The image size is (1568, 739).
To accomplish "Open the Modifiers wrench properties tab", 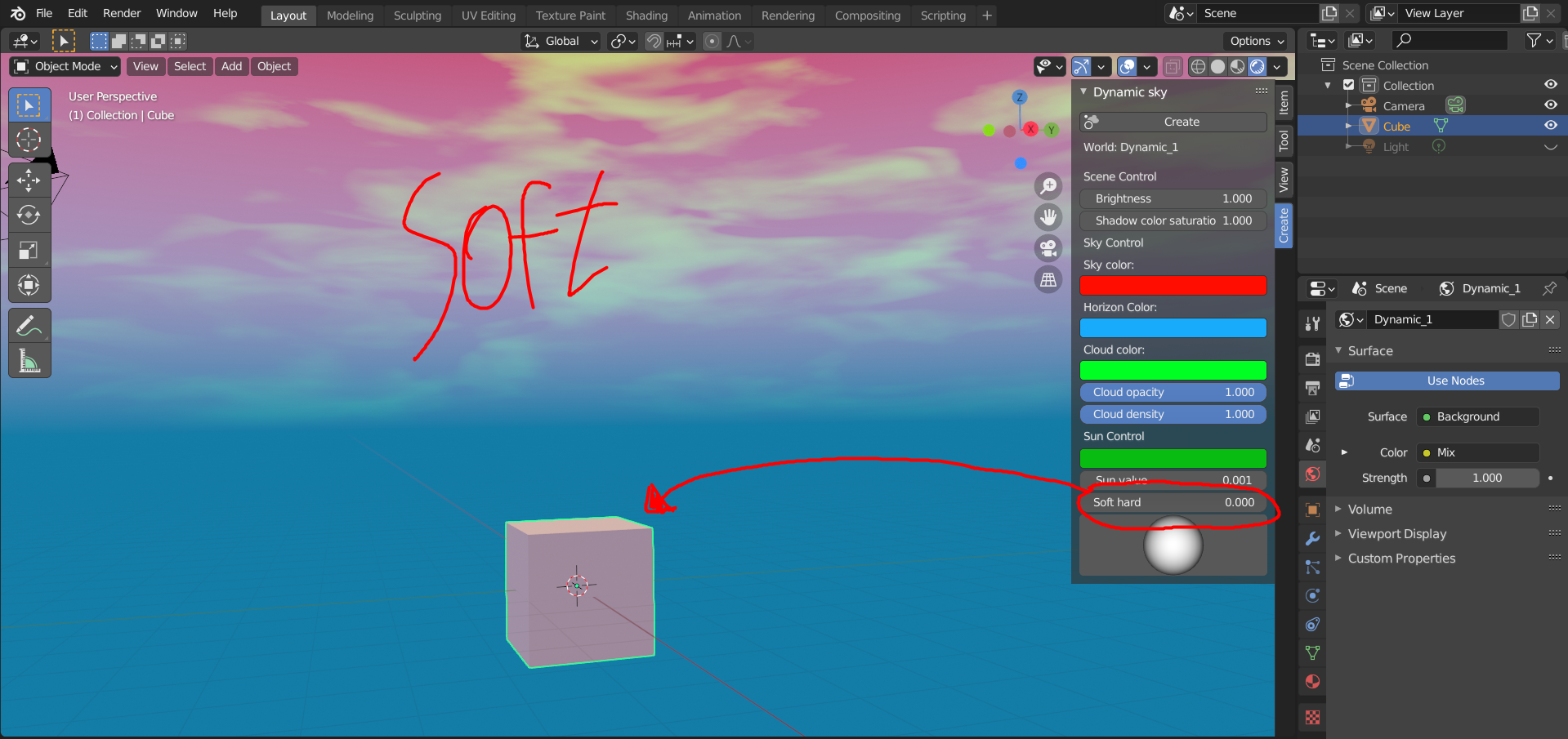I will pyautogui.click(x=1312, y=539).
